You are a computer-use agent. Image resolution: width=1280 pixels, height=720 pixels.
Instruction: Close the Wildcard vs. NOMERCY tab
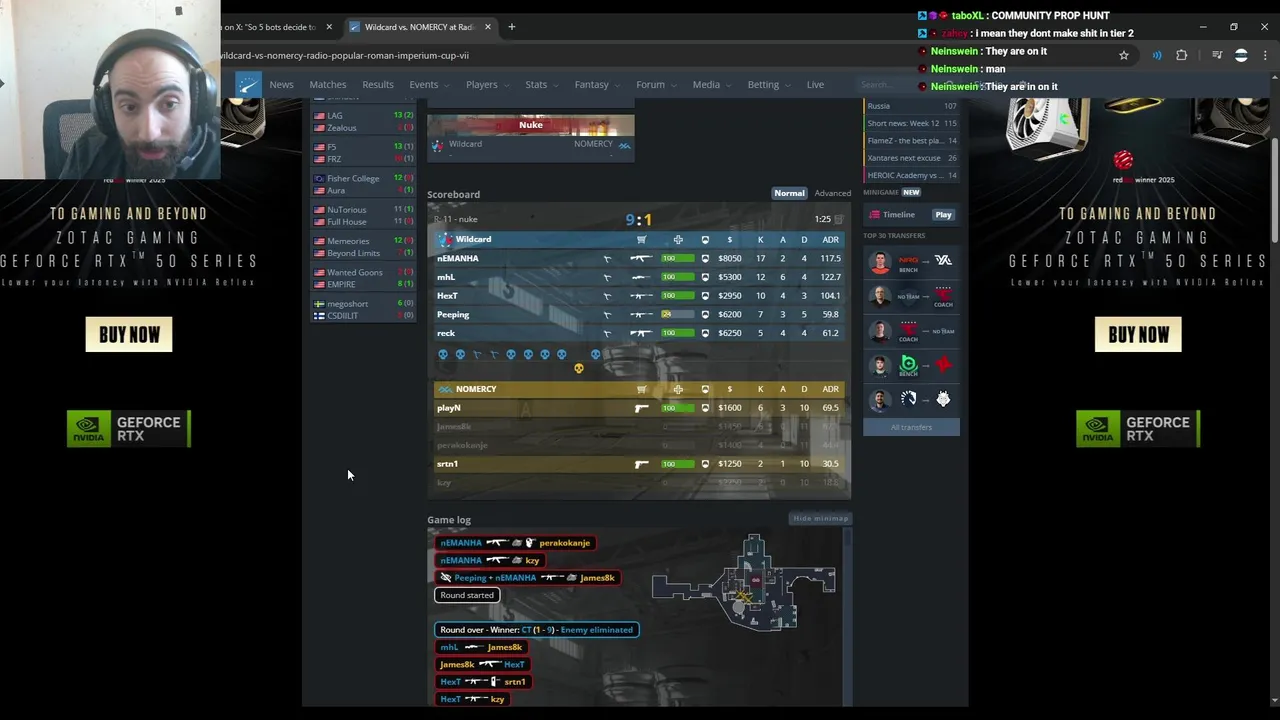pos(487,27)
